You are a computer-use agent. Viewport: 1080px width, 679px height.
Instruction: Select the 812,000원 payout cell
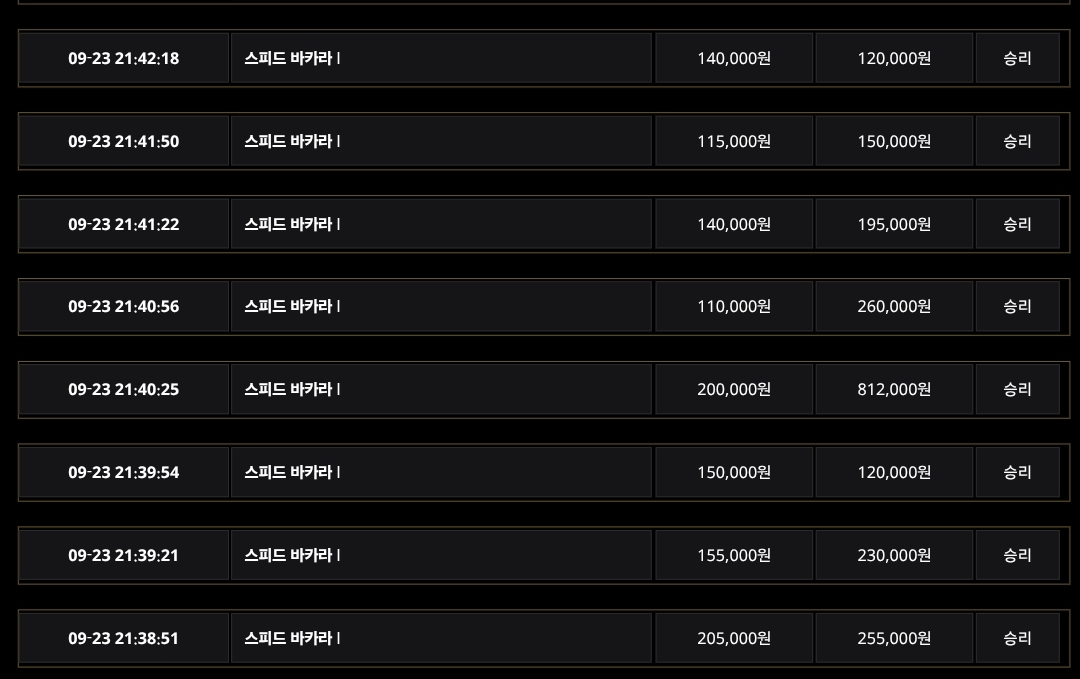(x=894, y=389)
